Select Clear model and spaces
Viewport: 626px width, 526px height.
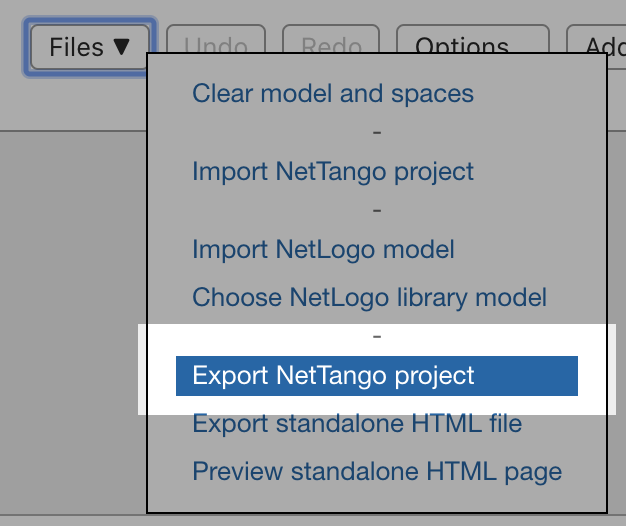(x=333, y=94)
